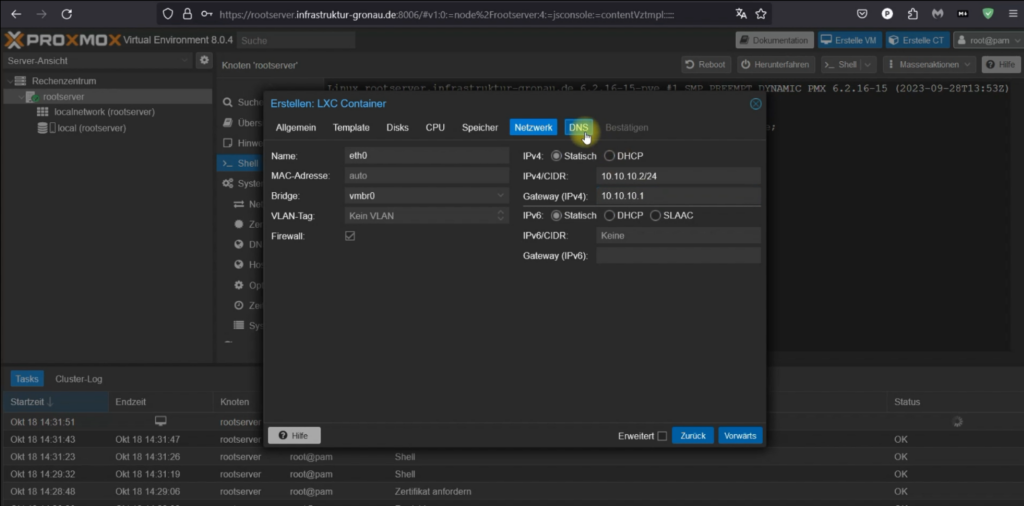Switch to the Cluster-Log tab

tap(79, 379)
